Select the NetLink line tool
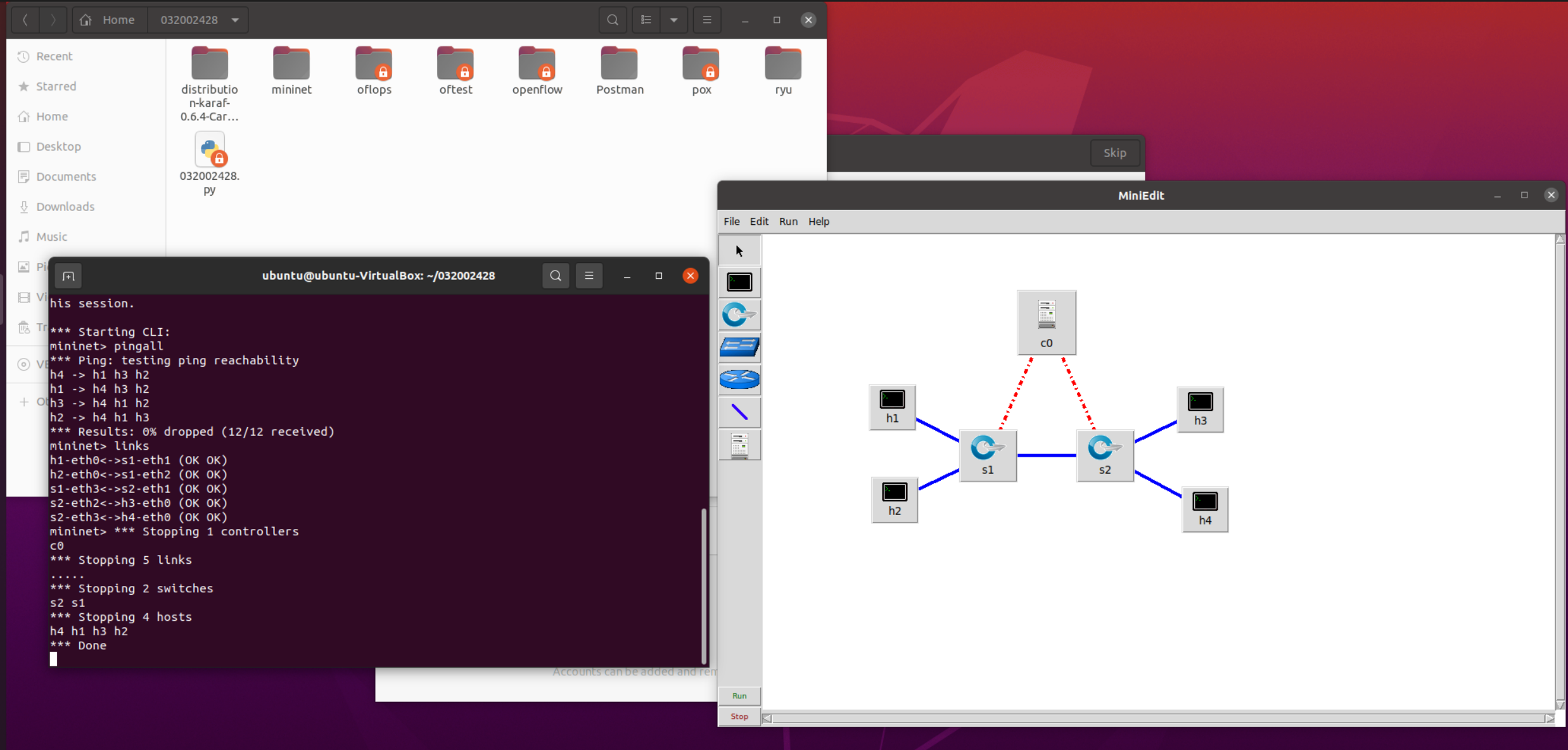 click(739, 412)
